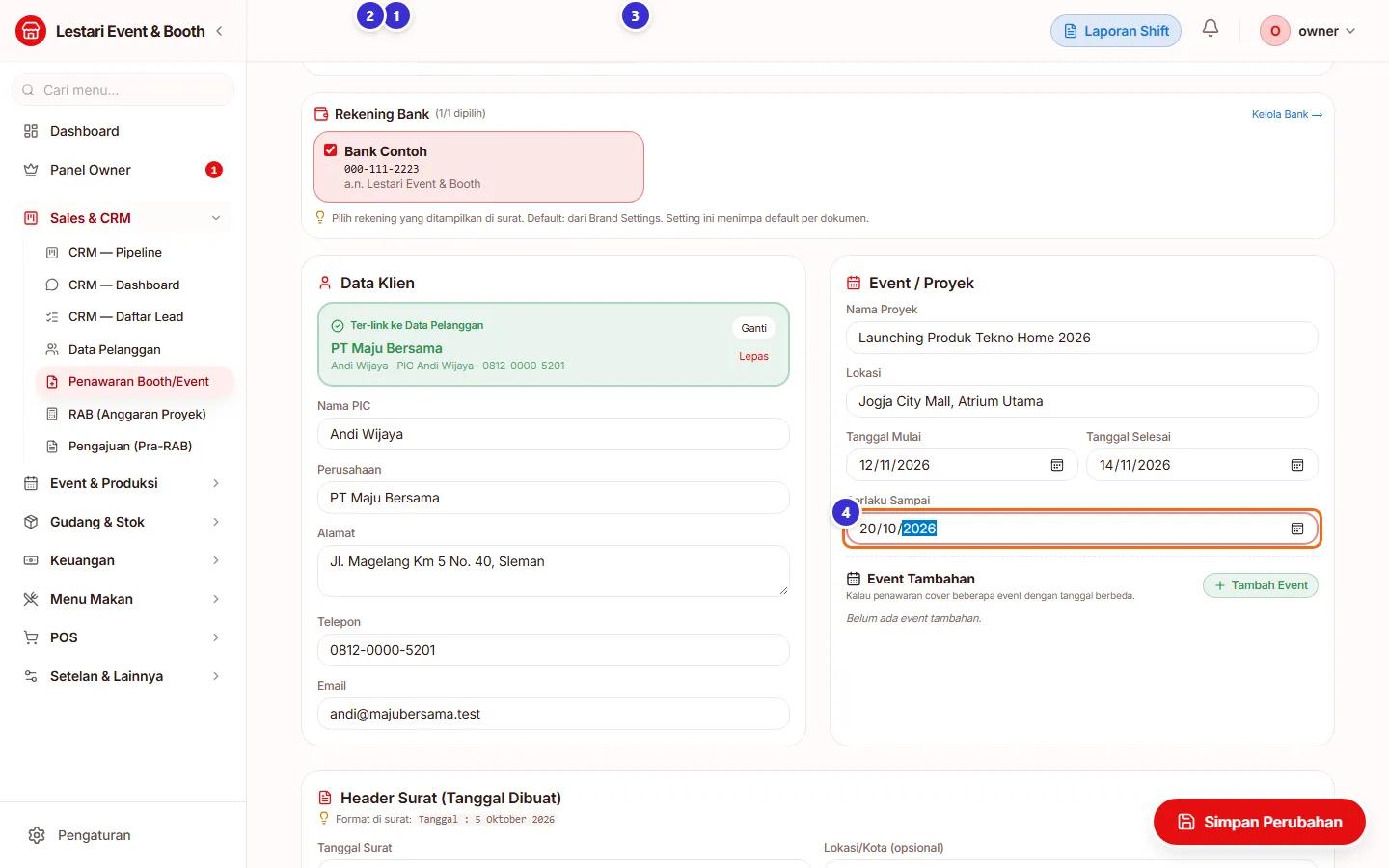Click the Gudang & Stok box icon

click(31, 522)
